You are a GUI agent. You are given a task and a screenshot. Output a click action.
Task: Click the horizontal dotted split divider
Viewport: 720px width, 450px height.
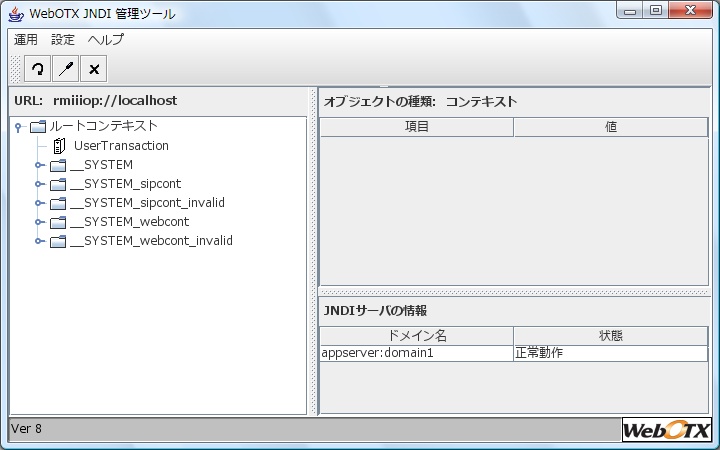coord(514,292)
